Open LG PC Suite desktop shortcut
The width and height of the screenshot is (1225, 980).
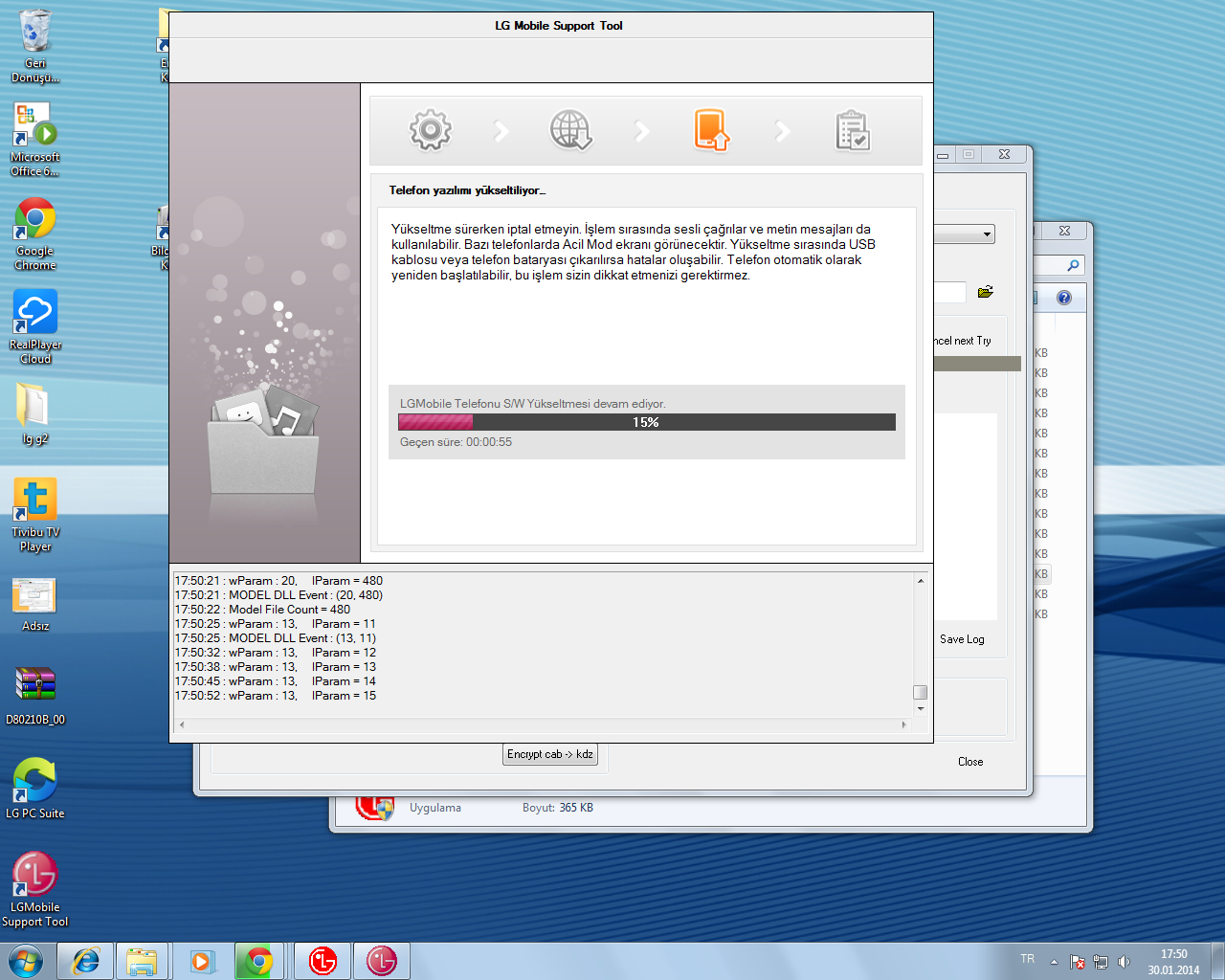coord(35,789)
